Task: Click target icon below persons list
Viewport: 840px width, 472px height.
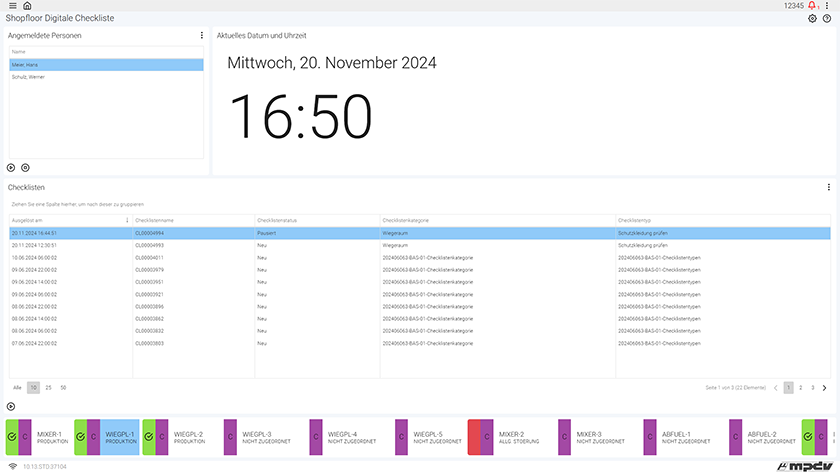Action: pyautogui.click(x=25, y=168)
